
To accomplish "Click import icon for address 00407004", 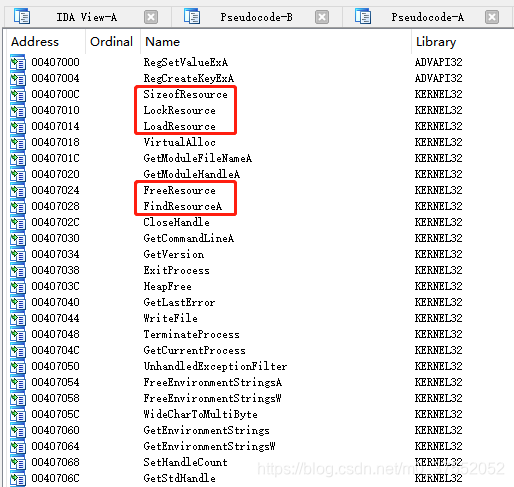I will [18, 78].
